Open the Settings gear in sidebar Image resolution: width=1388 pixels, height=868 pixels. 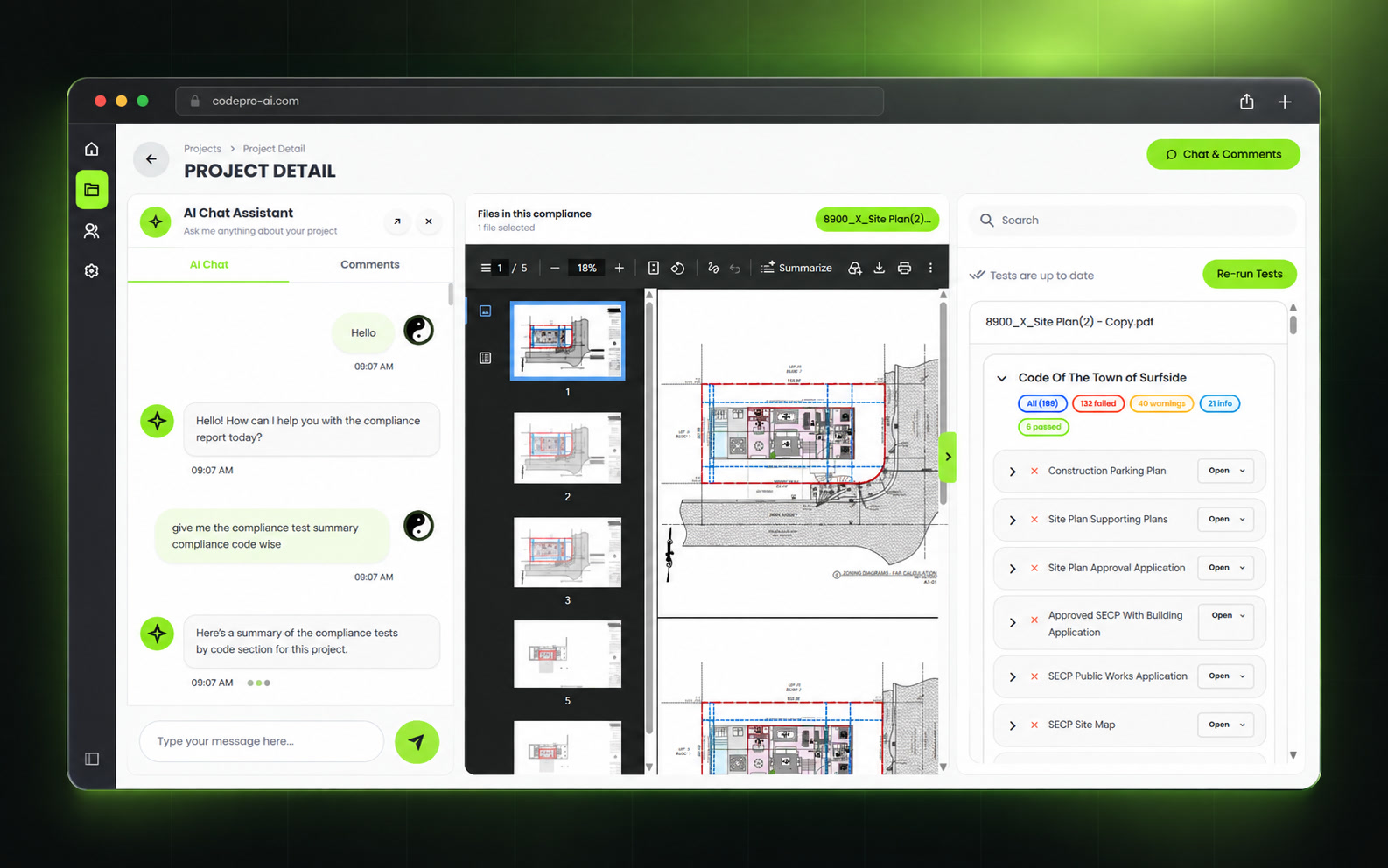coord(91,271)
